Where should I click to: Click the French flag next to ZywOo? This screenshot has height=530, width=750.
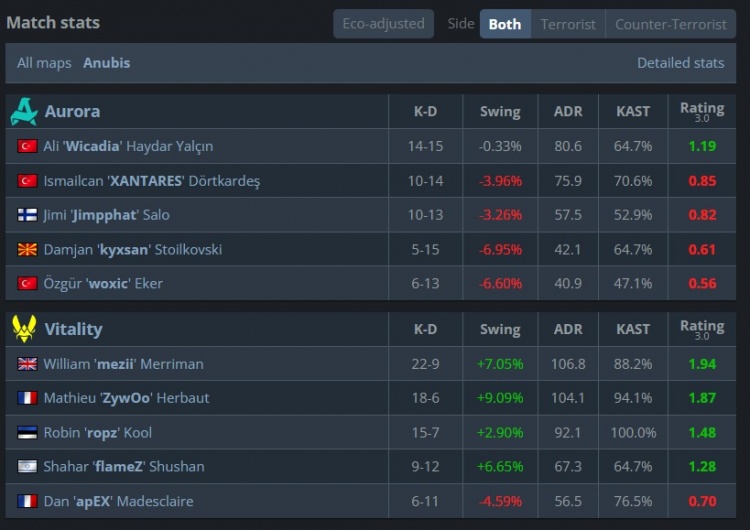tap(27, 398)
